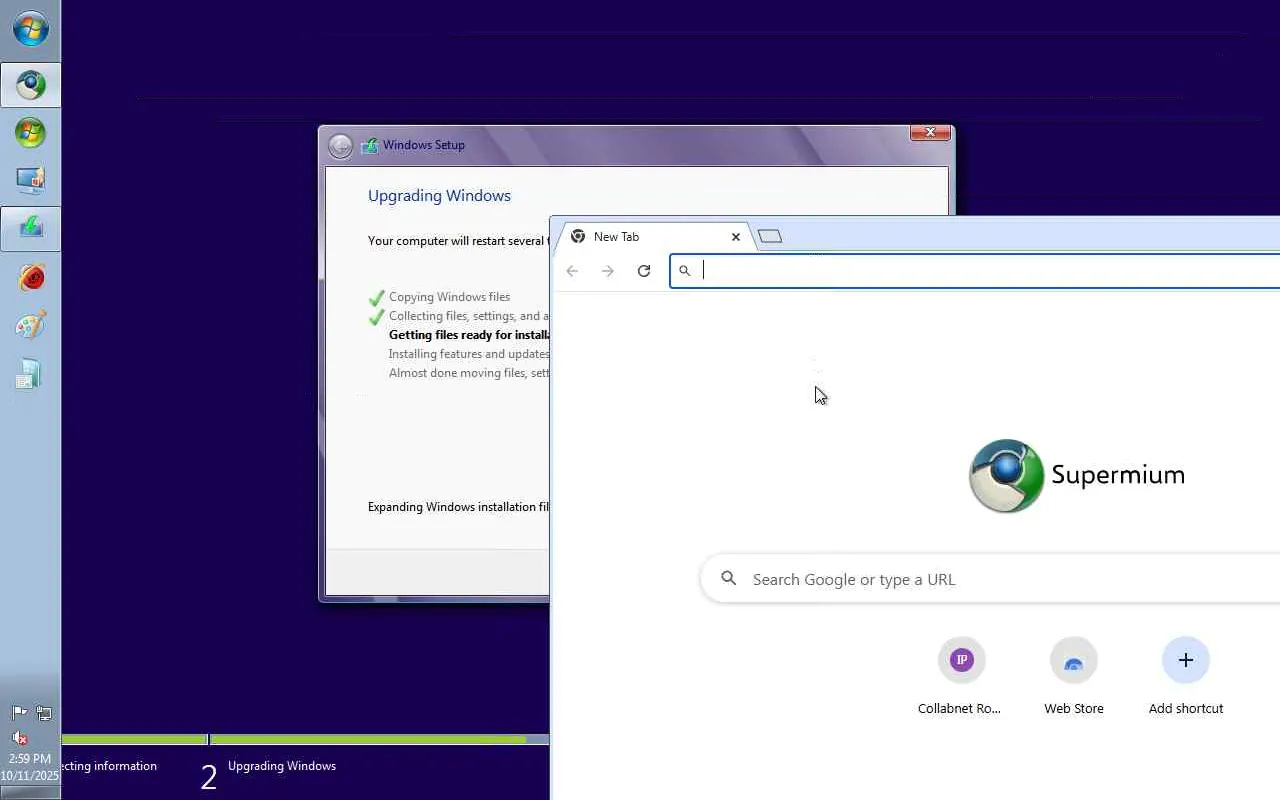Viewport: 1280px width, 800px height.
Task: Open the document files taskbar icon
Action: (30, 373)
